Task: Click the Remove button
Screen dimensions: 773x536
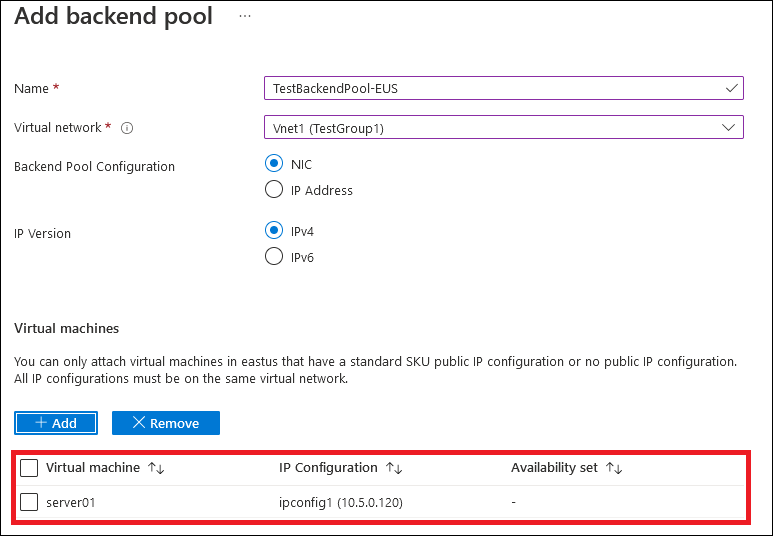Action: coord(166,423)
